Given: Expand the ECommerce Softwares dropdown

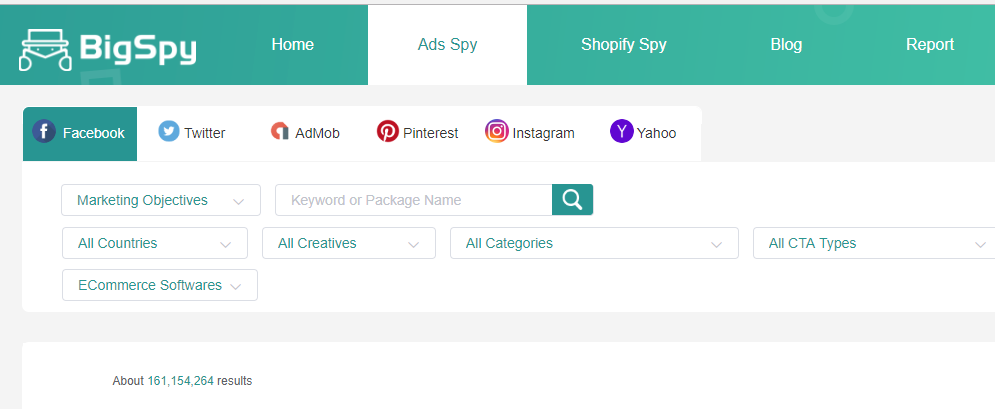Looking at the screenshot, I should point(160,285).
